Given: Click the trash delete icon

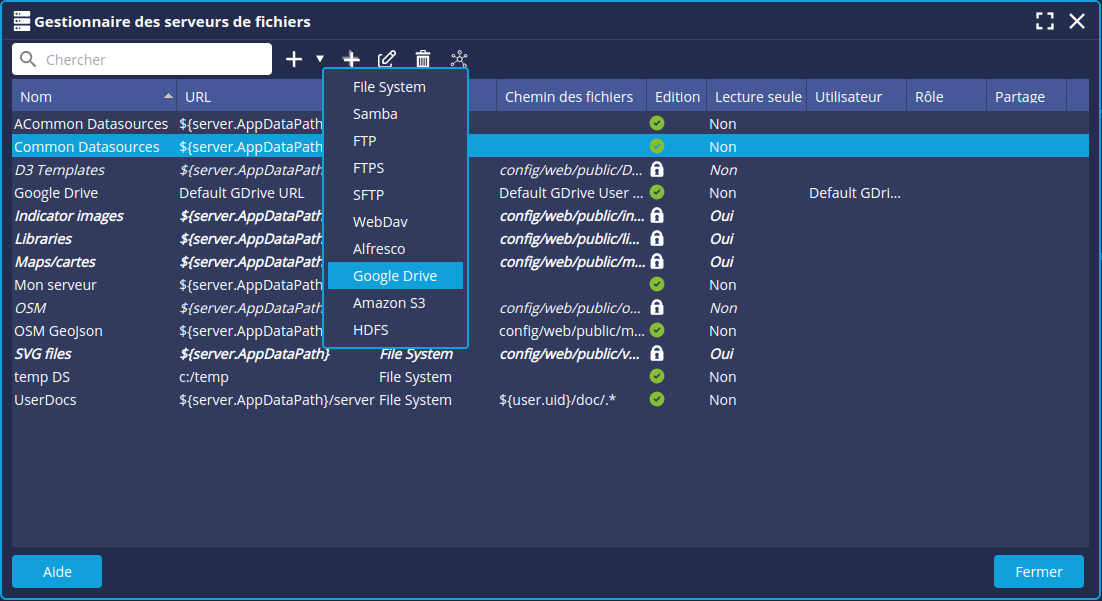Looking at the screenshot, I should click(423, 59).
